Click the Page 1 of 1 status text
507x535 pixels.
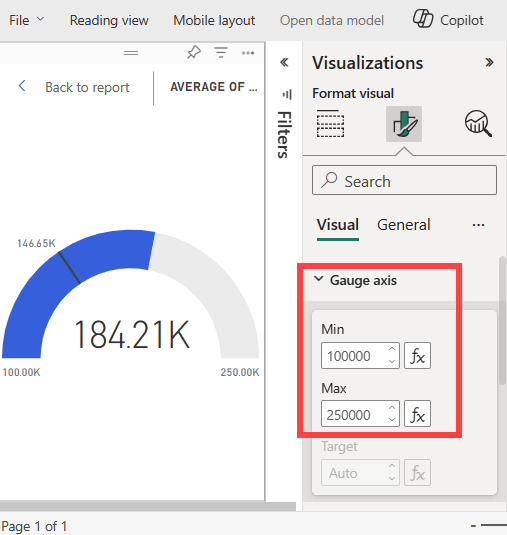[x=34, y=526]
